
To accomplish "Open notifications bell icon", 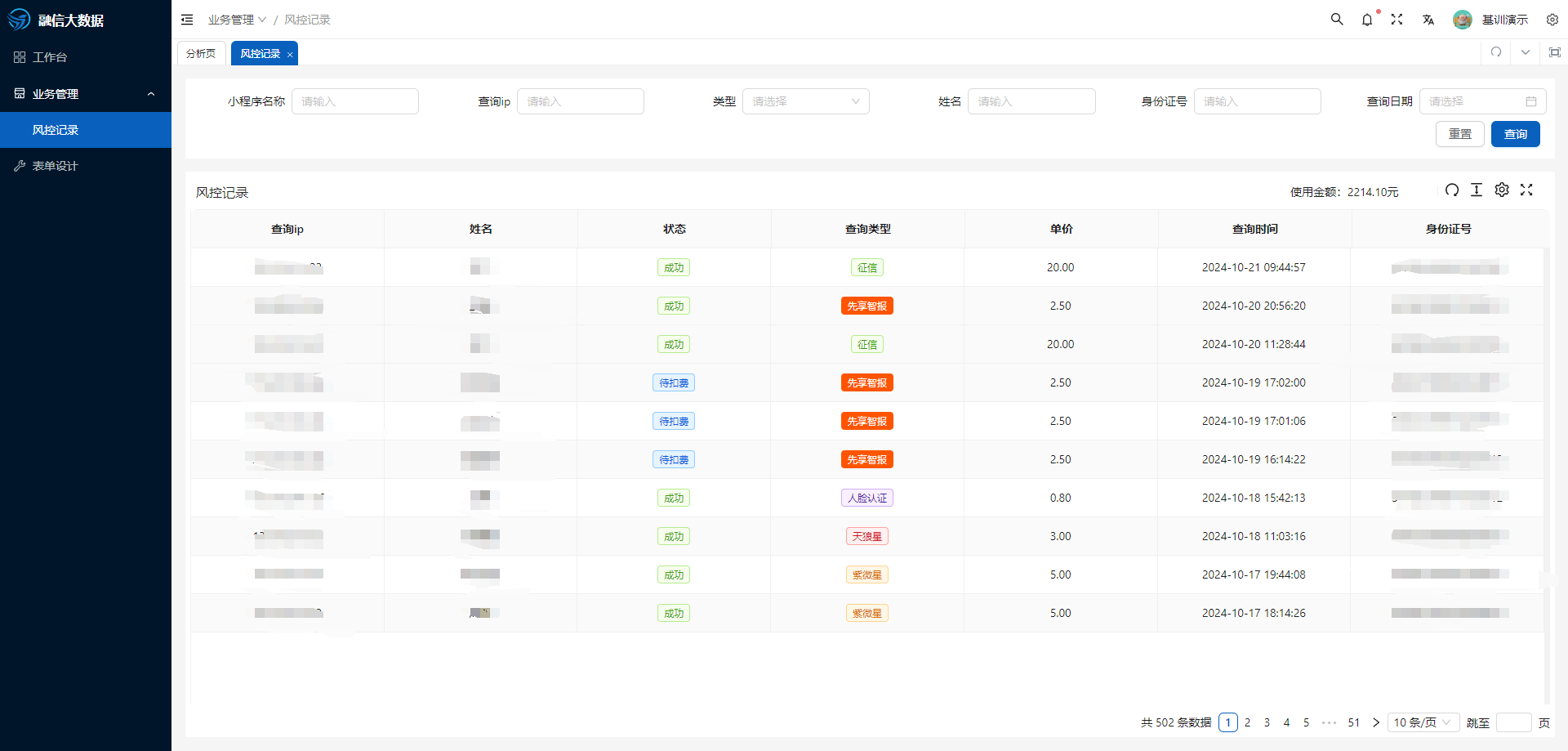I will pyautogui.click(x=1367, y=20).
